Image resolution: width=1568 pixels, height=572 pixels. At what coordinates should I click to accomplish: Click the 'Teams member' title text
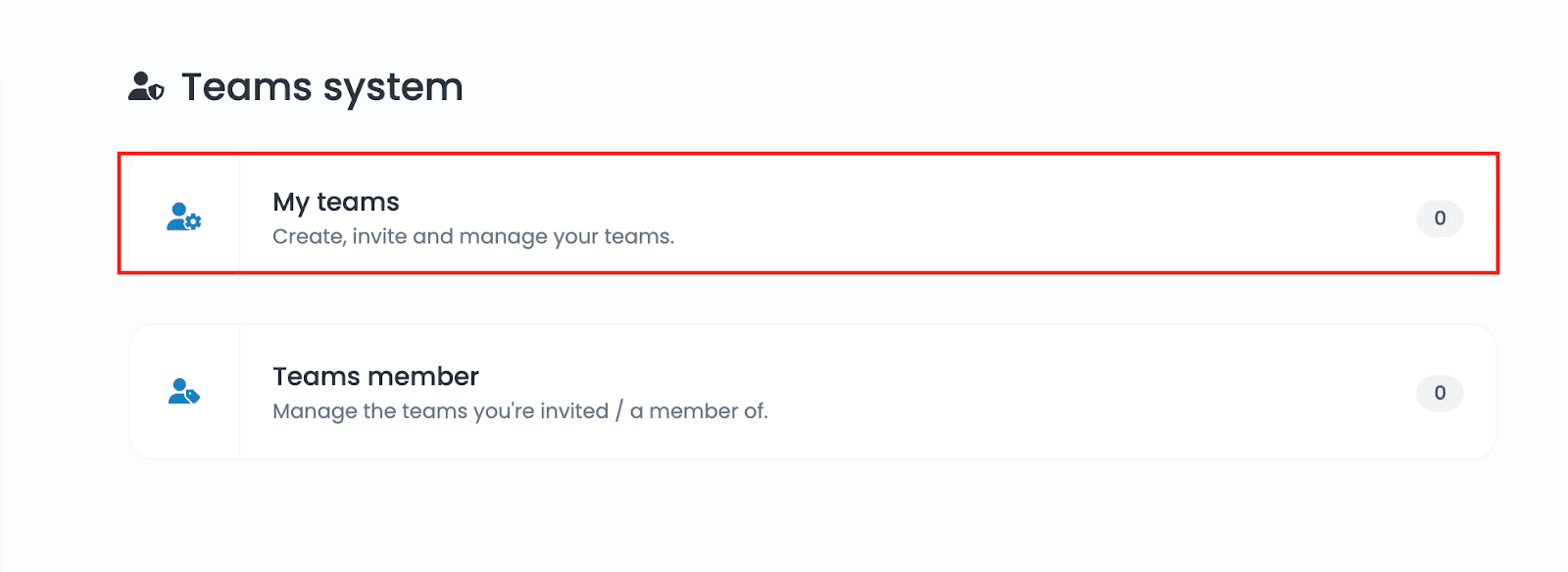[x=375, y=376]
